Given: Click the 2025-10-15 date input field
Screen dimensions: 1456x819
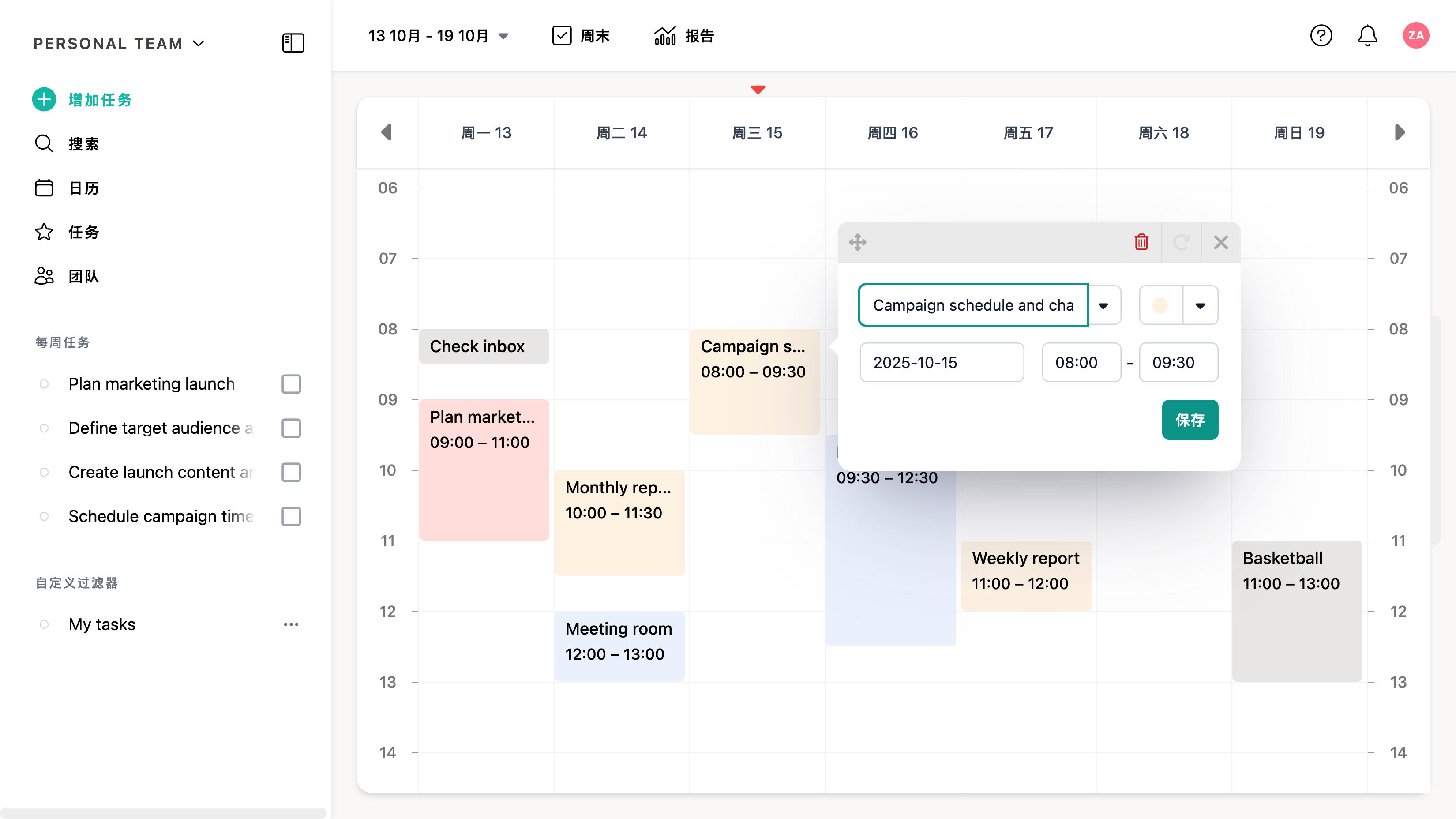Looking at the screenshot, I should pyautogui.click(x=941, y=362).
